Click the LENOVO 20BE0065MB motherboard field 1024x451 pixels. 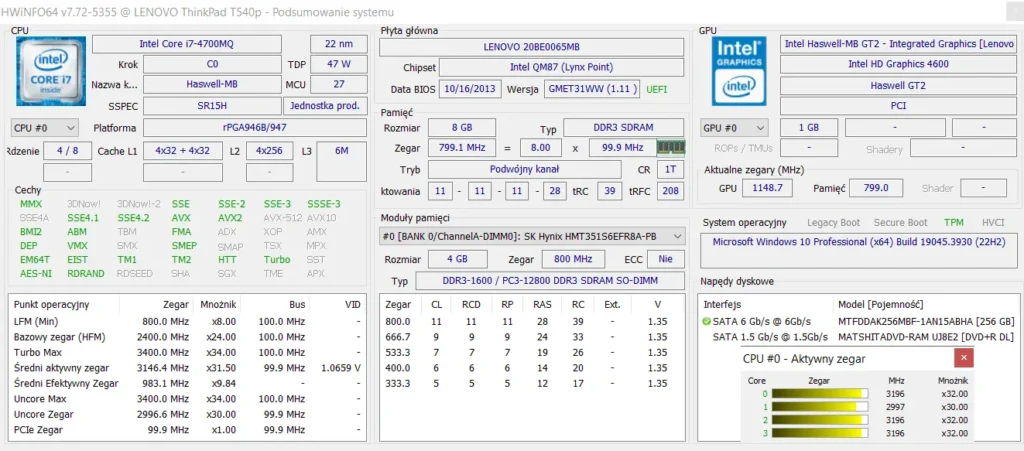click(532, 47)
